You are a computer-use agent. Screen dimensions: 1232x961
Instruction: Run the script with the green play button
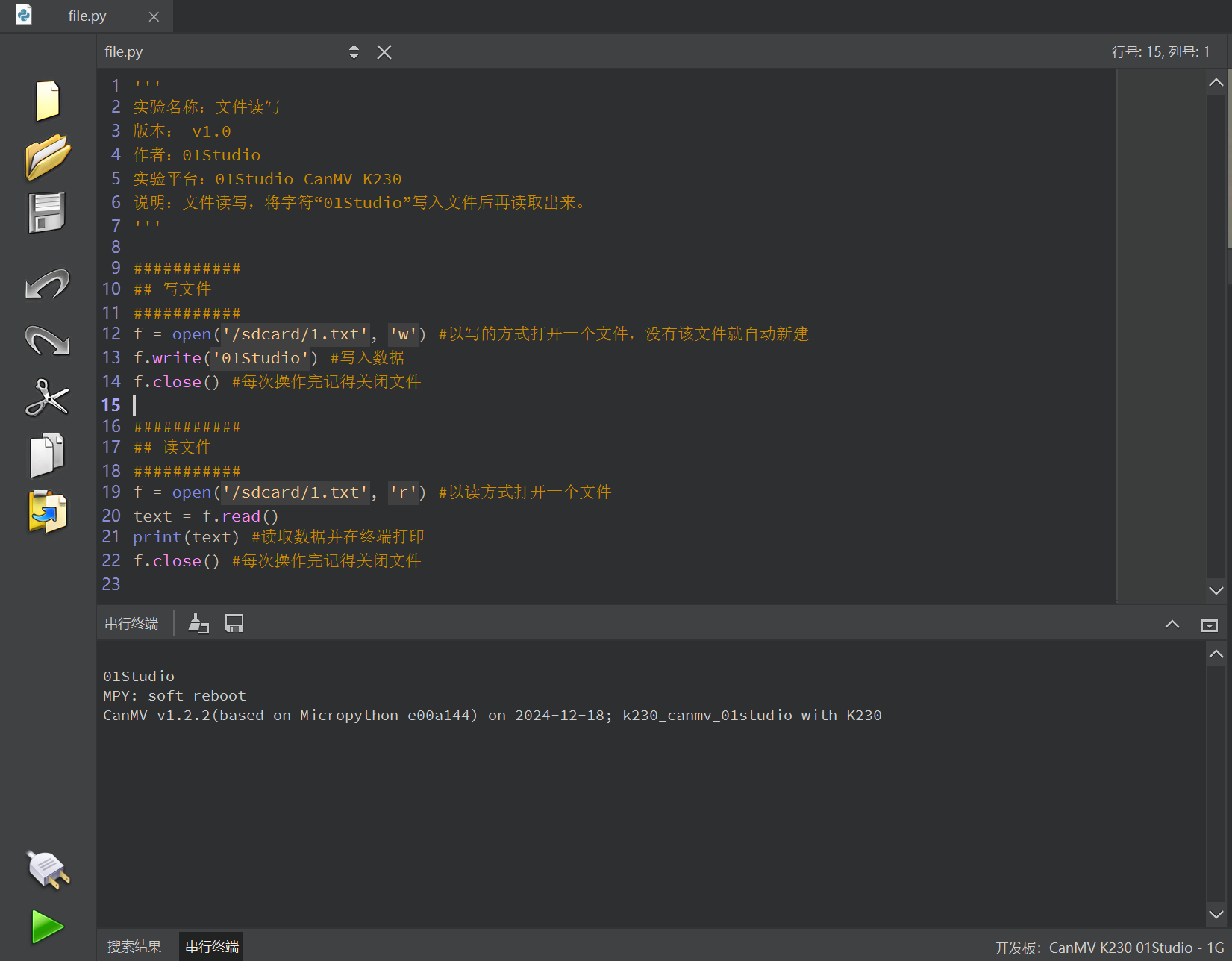(x=48, y=927)
